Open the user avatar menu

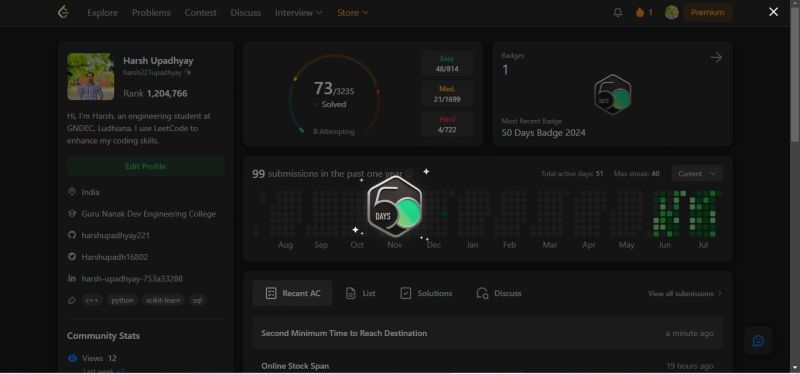point(671,12)
